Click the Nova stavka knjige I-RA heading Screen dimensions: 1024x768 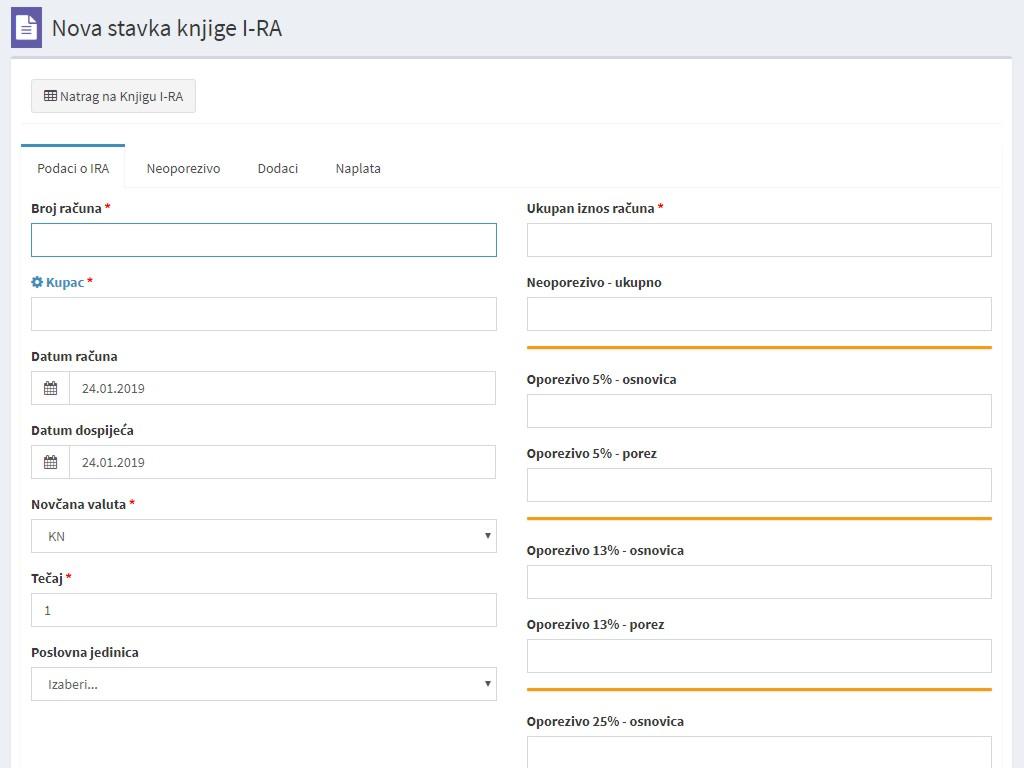tap(167, 28)
